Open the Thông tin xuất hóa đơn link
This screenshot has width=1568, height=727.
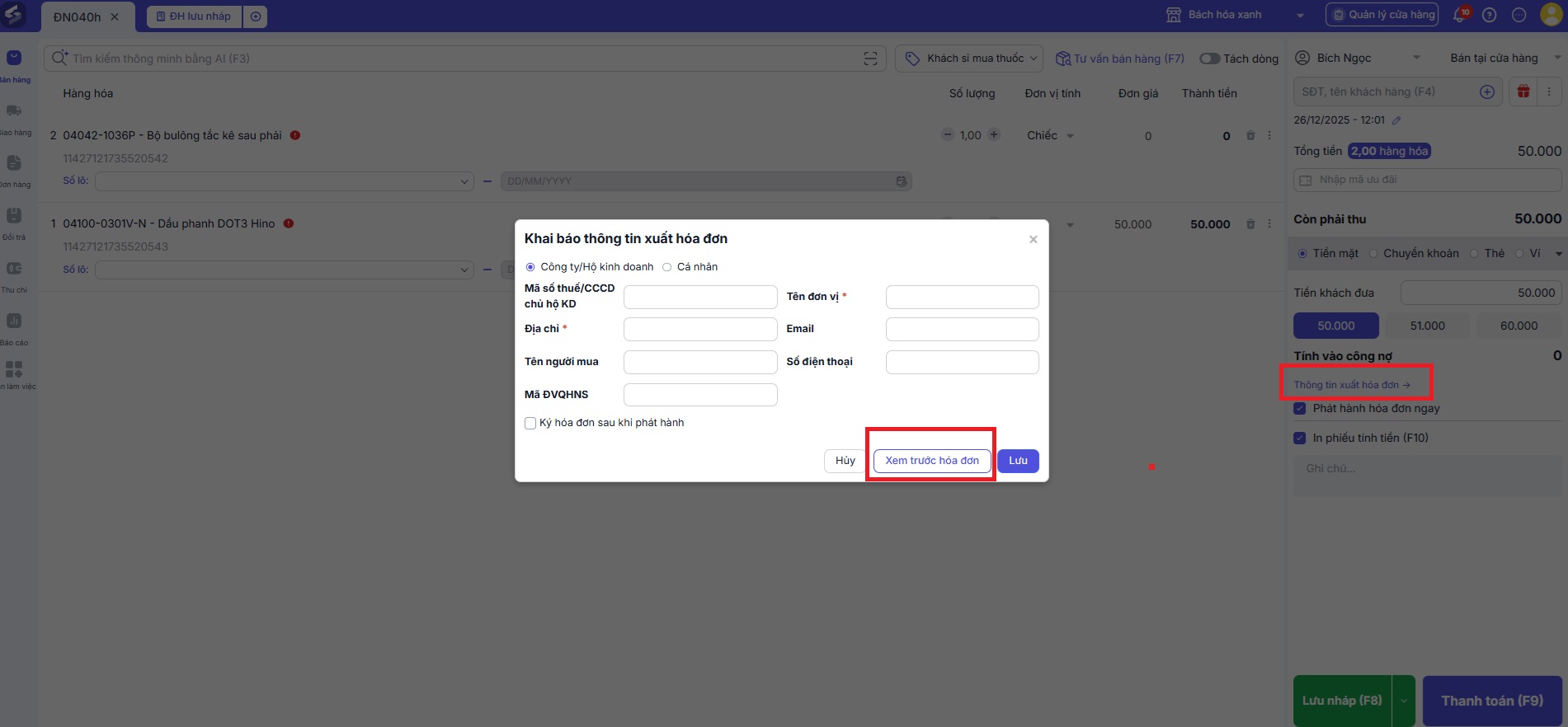coord(1351,385)
